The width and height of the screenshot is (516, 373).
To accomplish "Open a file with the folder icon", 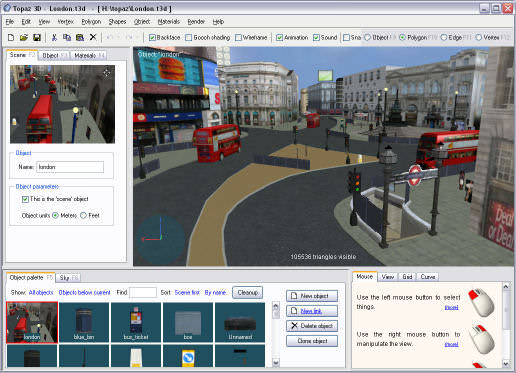I will coord(24,37).
